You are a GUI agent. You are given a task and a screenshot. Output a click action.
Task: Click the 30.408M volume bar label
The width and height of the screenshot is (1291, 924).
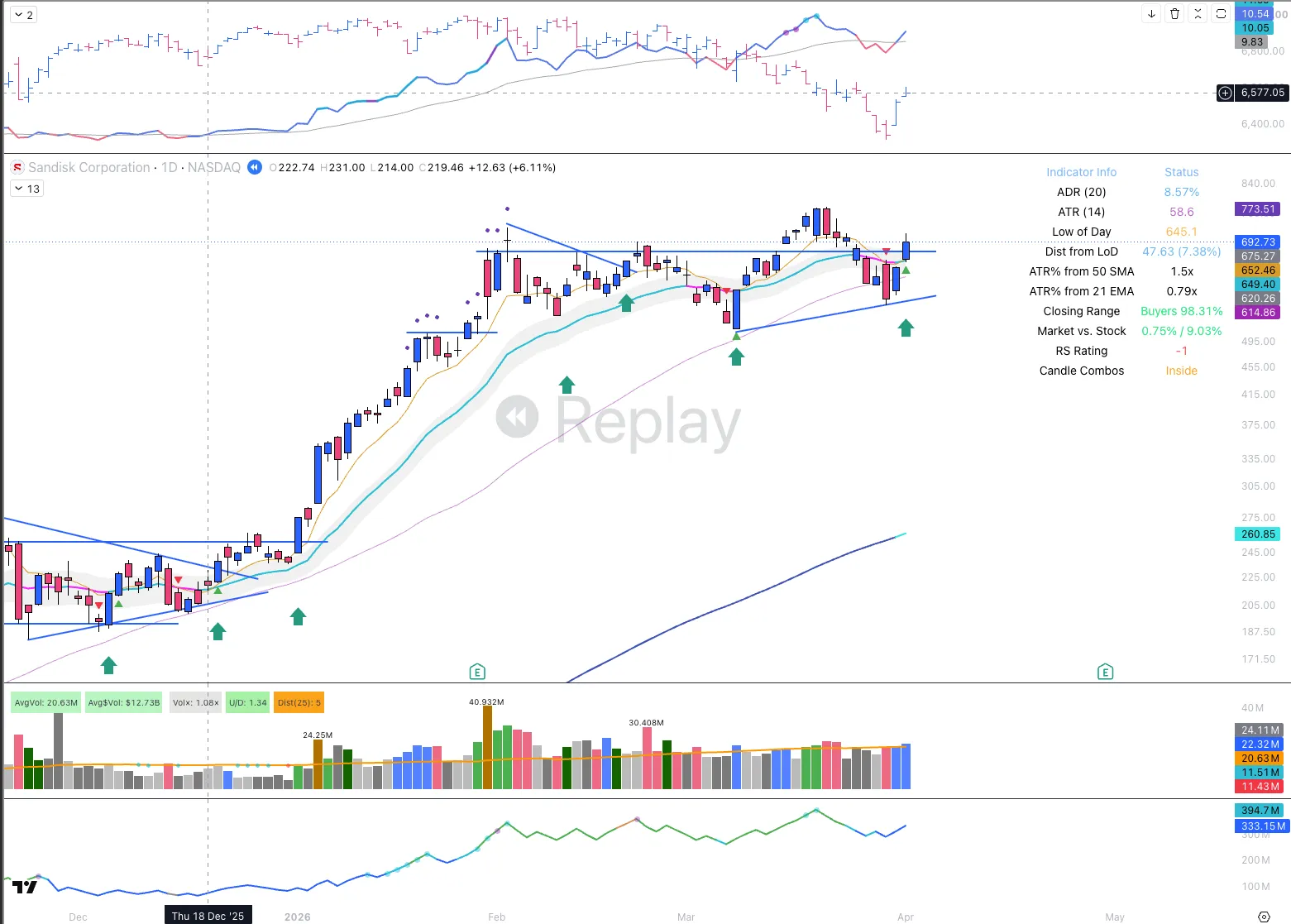(x=646, y=722)
